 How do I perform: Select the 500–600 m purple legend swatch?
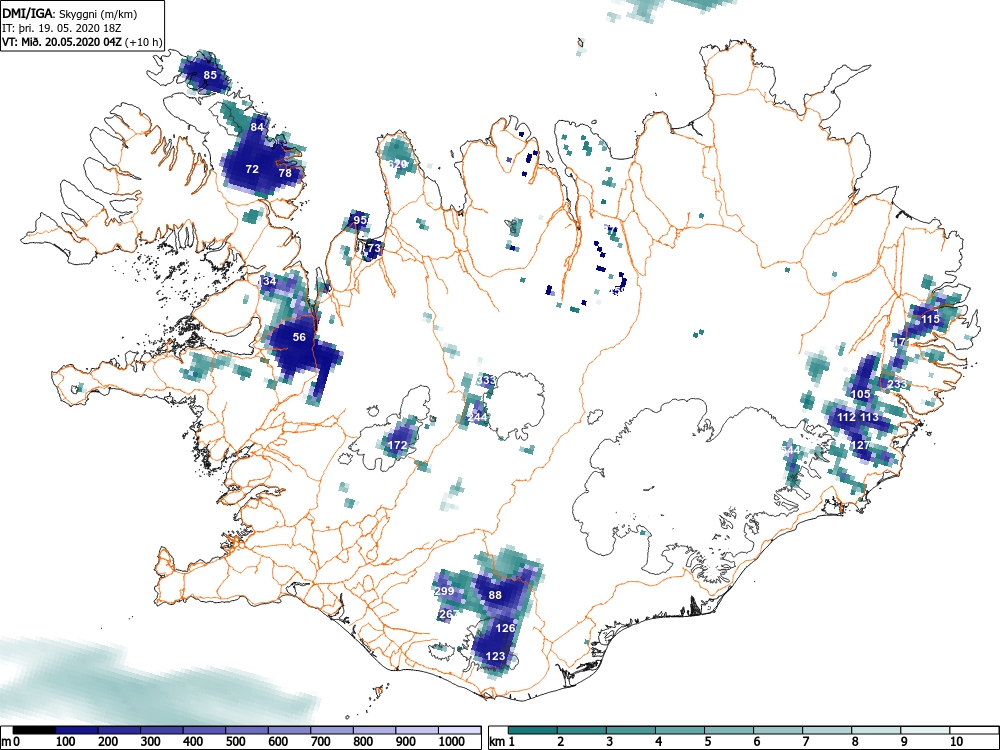247,730
